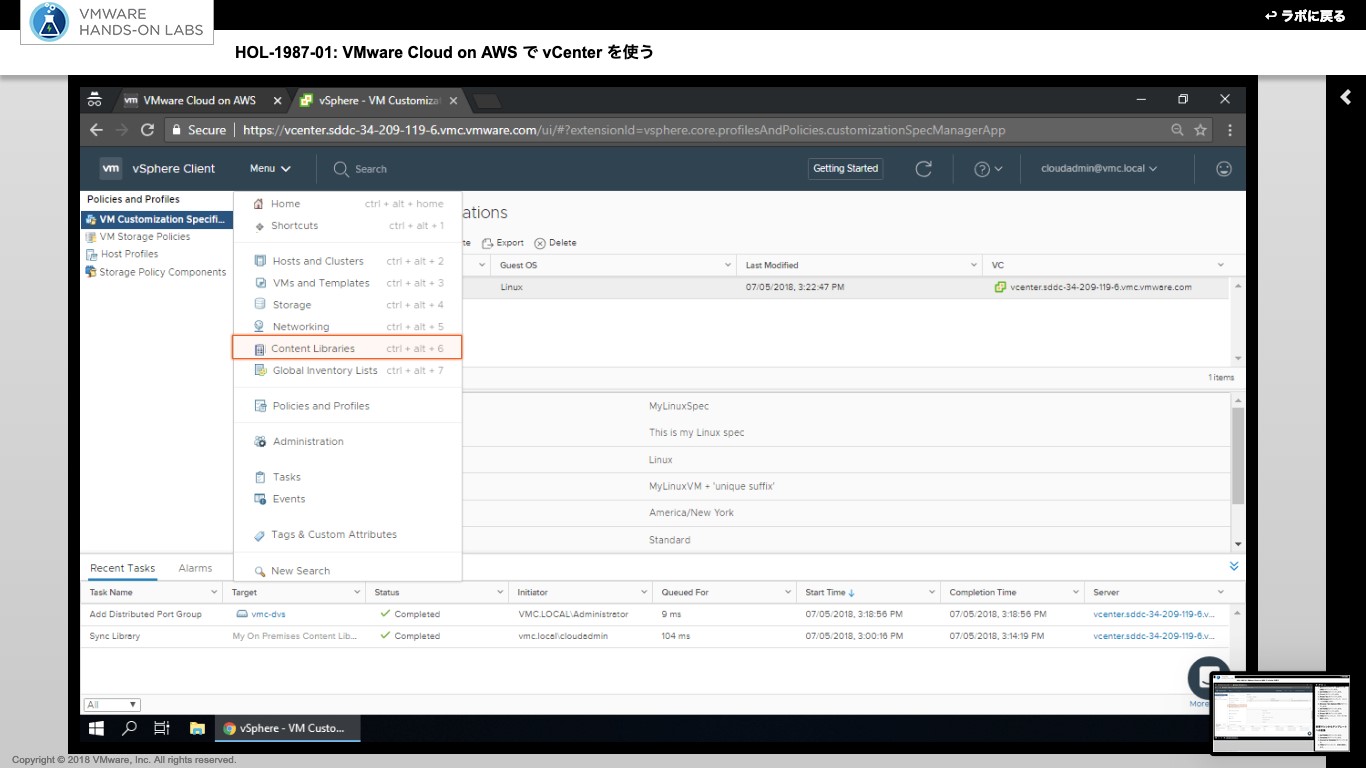1366x768 pixels.
Task: Click the Delete icon in the toolbar
Action: coord(540,243)
